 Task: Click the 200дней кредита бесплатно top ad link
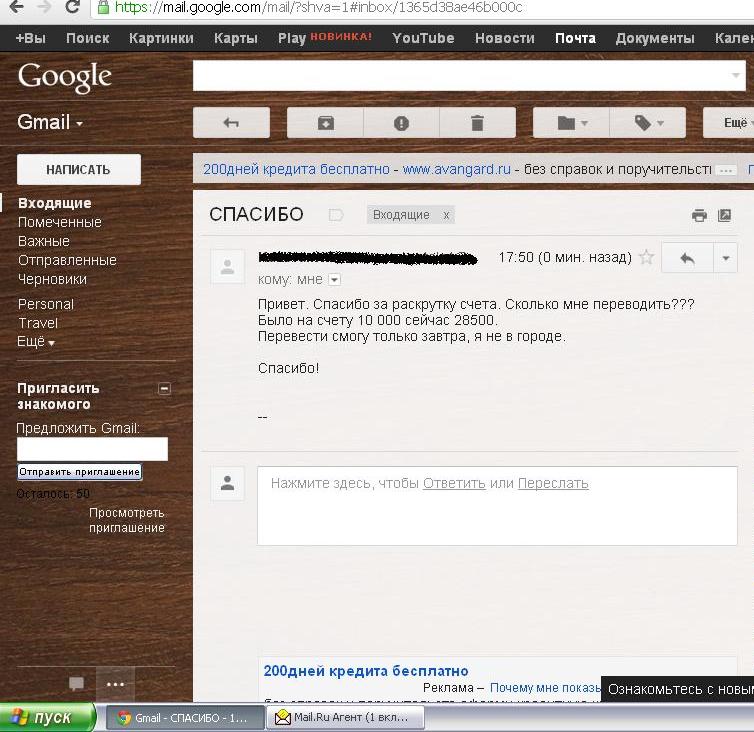coord(296,169)
